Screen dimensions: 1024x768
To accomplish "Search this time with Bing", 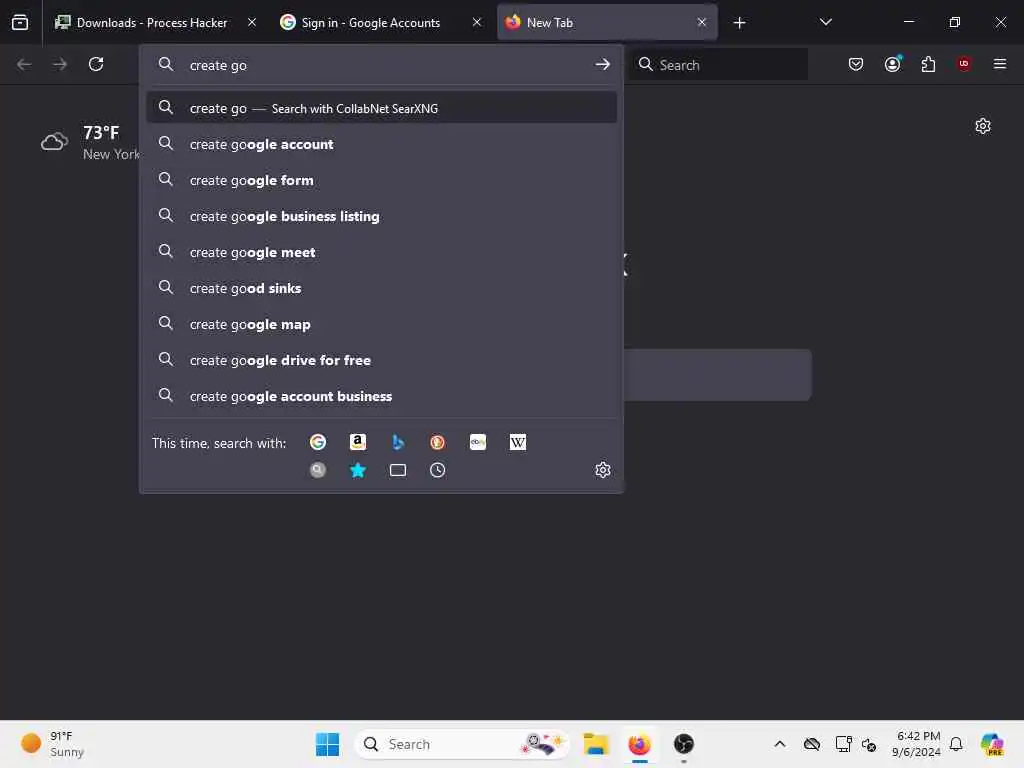I will [x=398, y=442].
